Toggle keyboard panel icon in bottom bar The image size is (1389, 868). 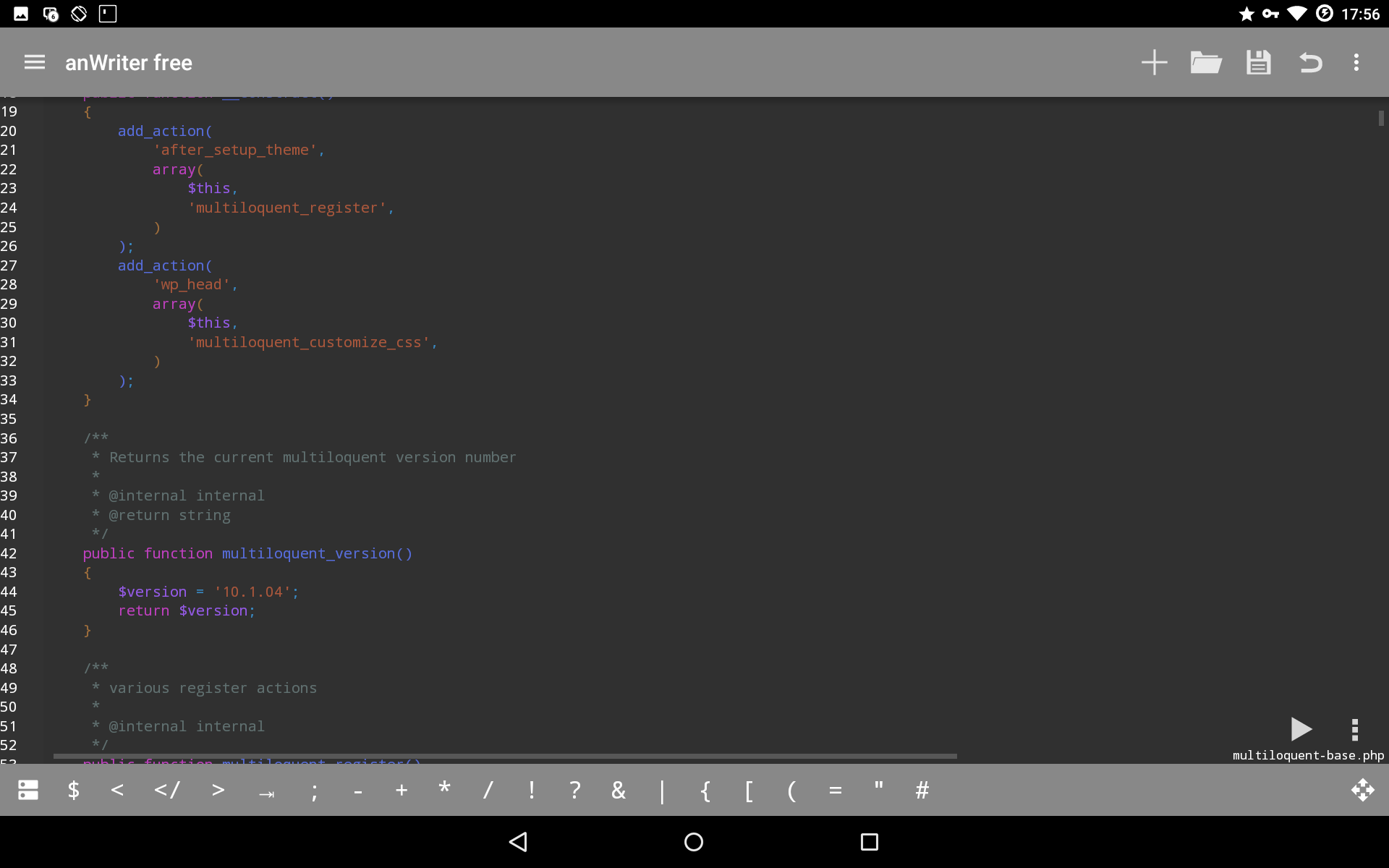pyautogui.click(x=28, y=790)
